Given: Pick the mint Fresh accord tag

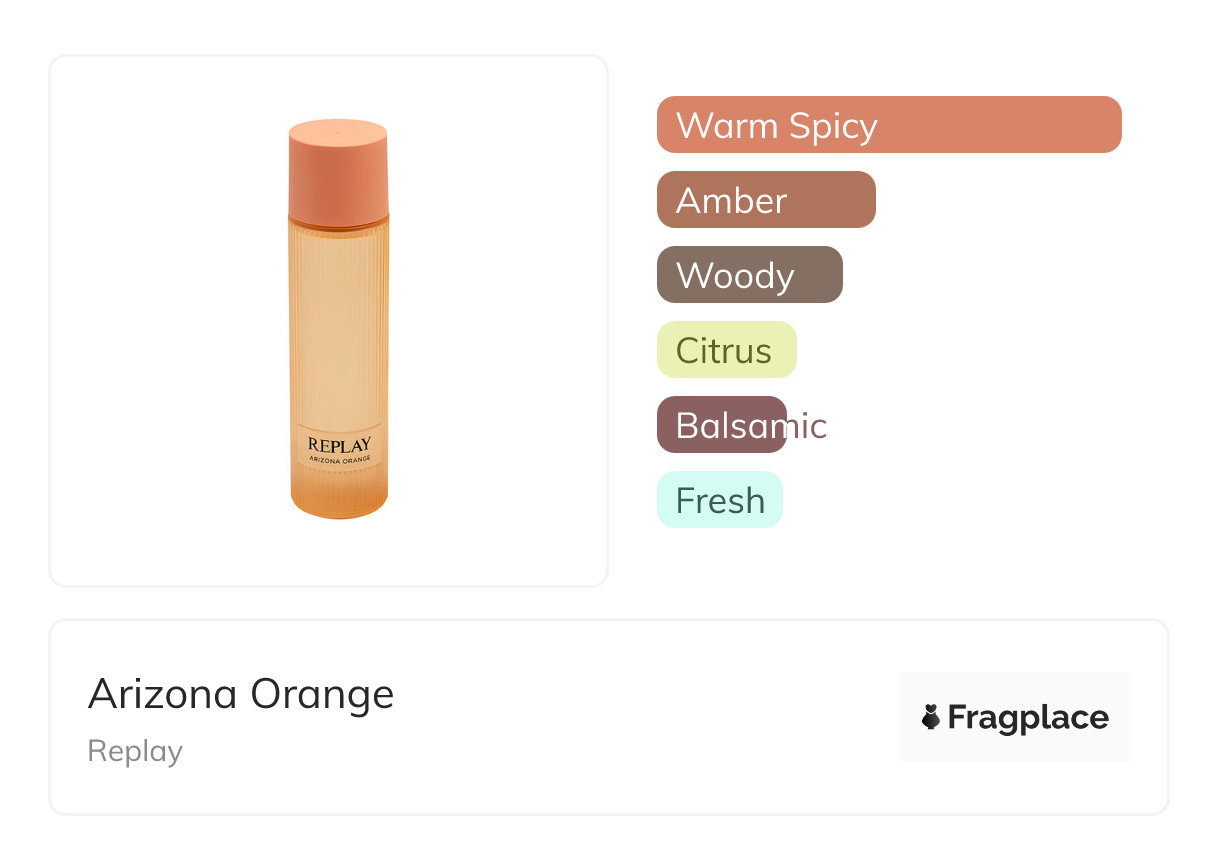Looking at the screenshot, I should (x=719, y=500).
